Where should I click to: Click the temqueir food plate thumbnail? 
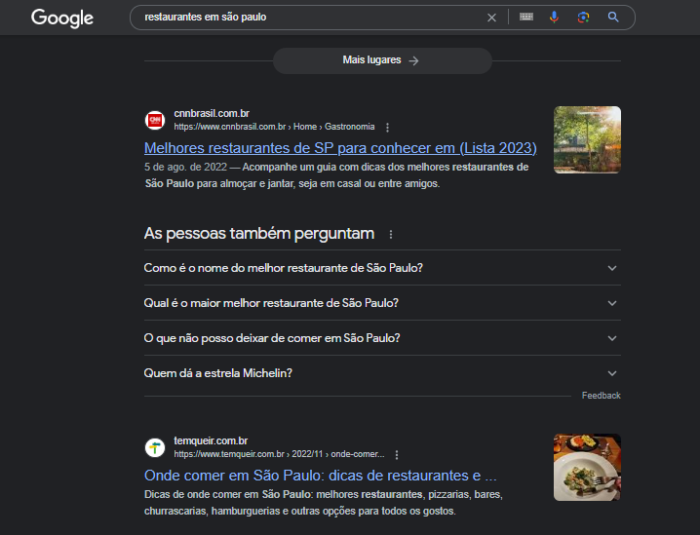coord(587,467)
